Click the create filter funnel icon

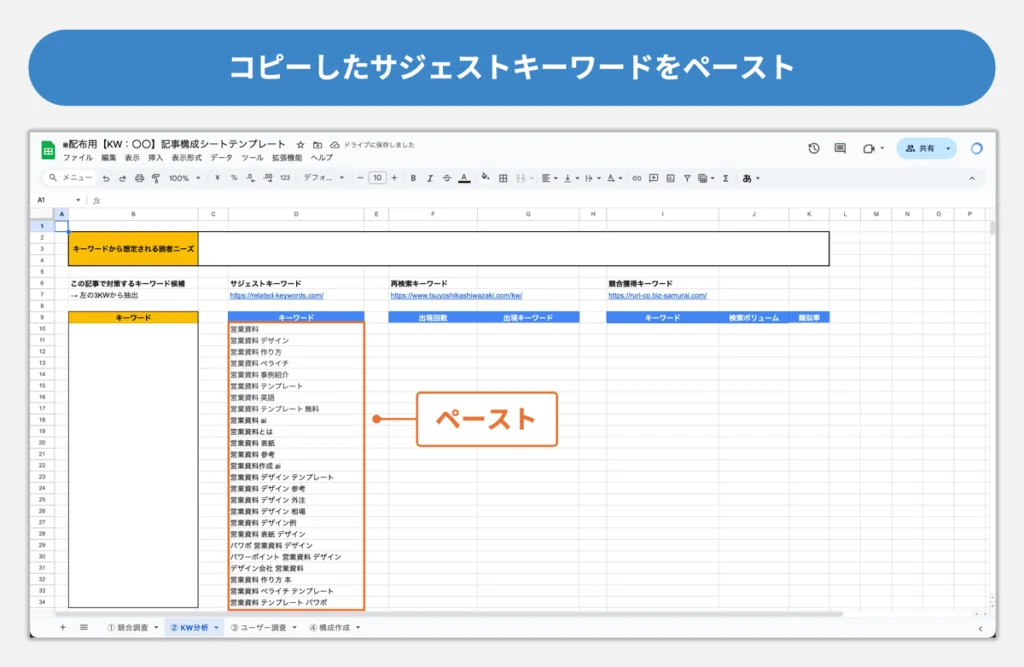[x=687, y=178]
